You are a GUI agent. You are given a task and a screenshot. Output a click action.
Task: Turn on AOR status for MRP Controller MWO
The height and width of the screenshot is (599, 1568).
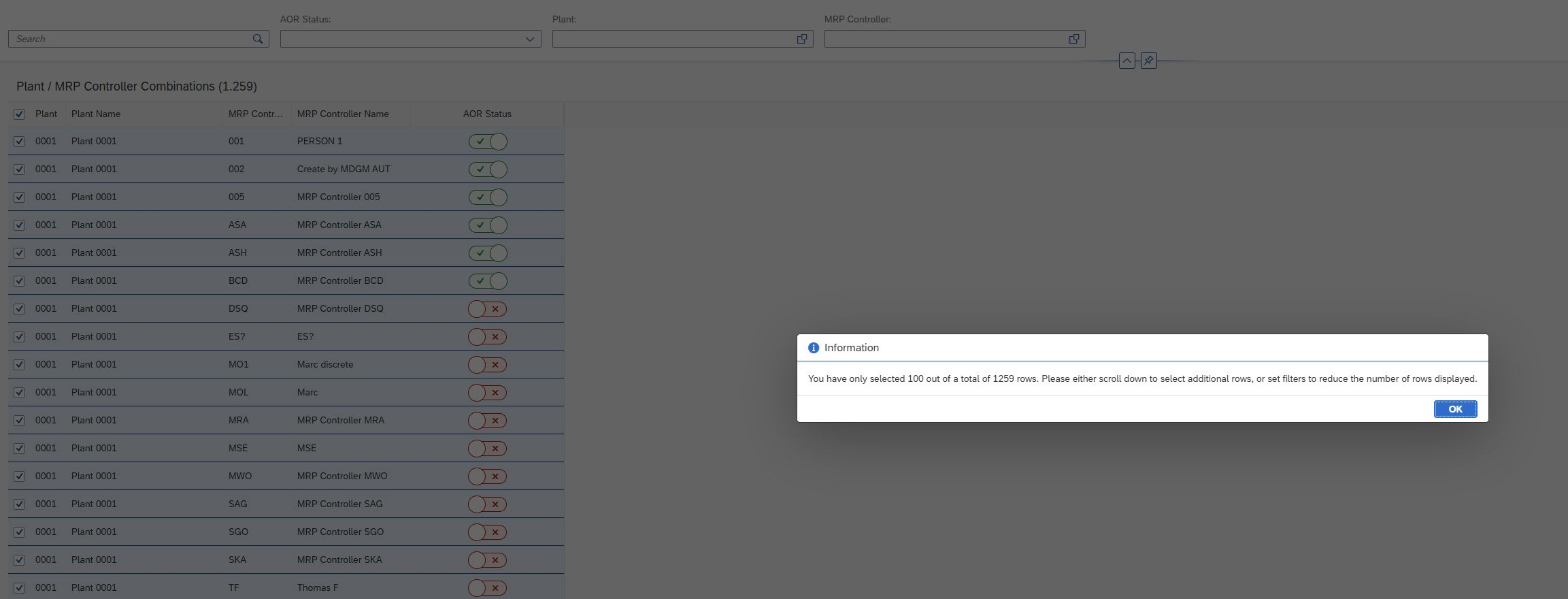point(488,476)
